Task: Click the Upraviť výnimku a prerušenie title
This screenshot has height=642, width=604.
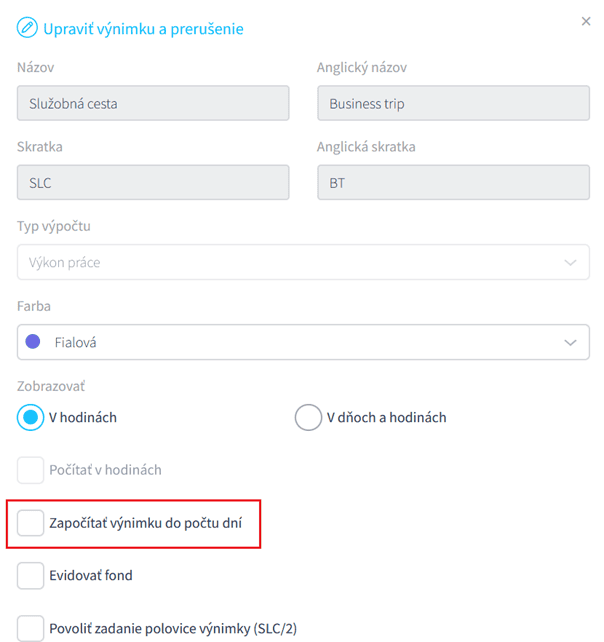Action: [x=143, y=29]
